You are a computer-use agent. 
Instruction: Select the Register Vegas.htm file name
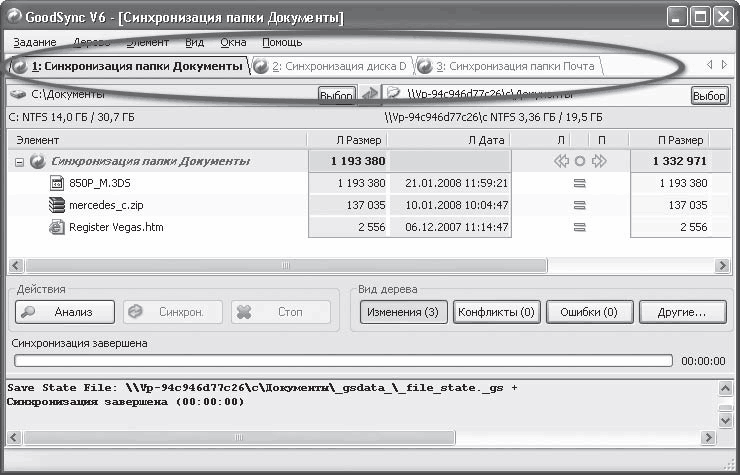(116, 227)
